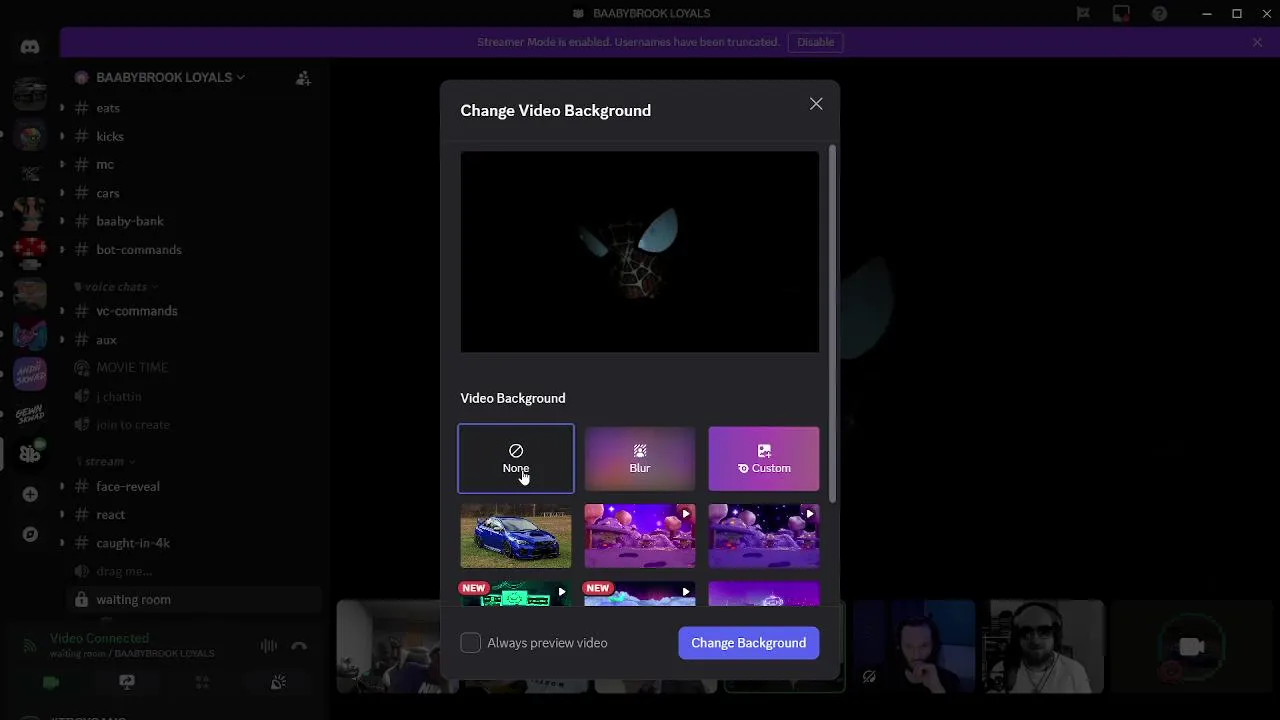Click the noise suppression waveform icon

(x=269, y=646)
